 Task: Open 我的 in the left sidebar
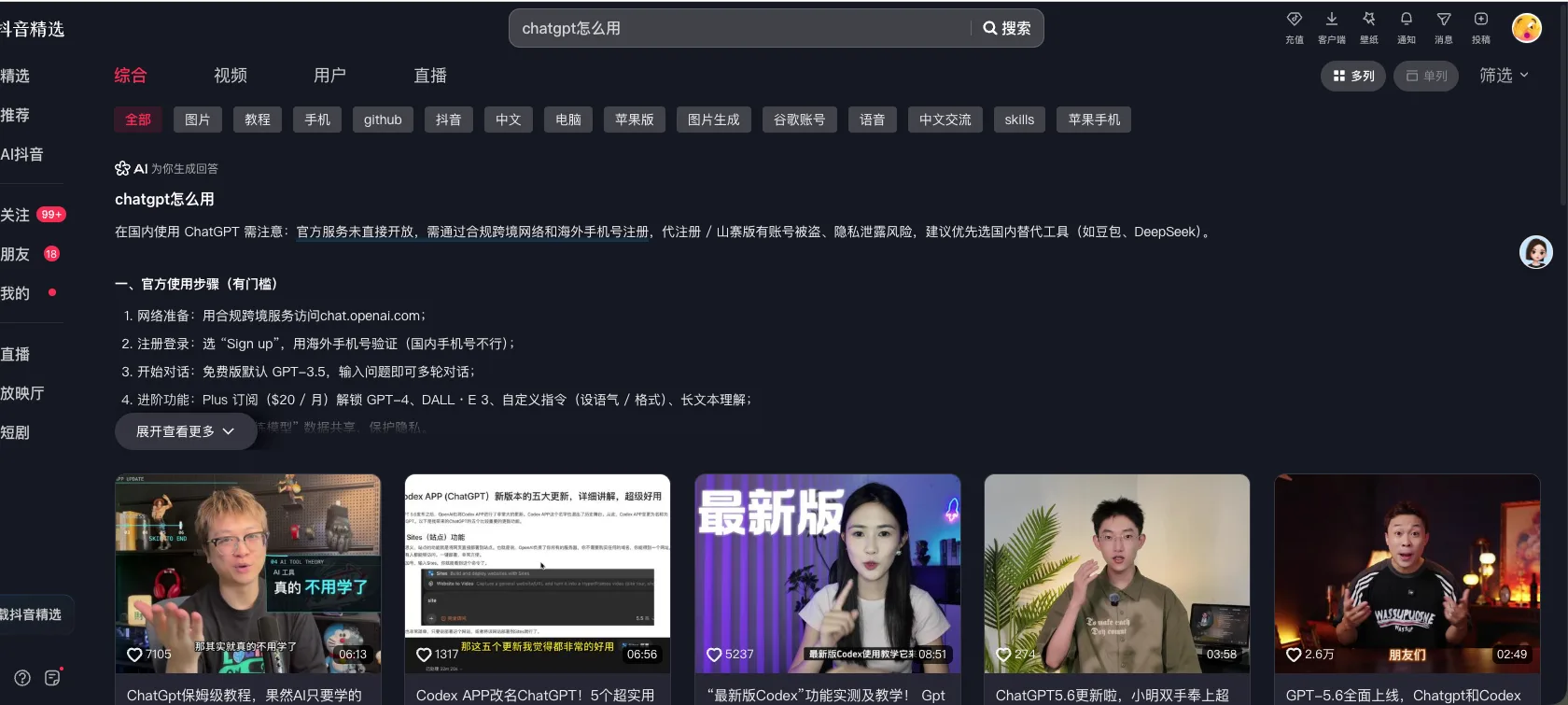click(16, 293)
